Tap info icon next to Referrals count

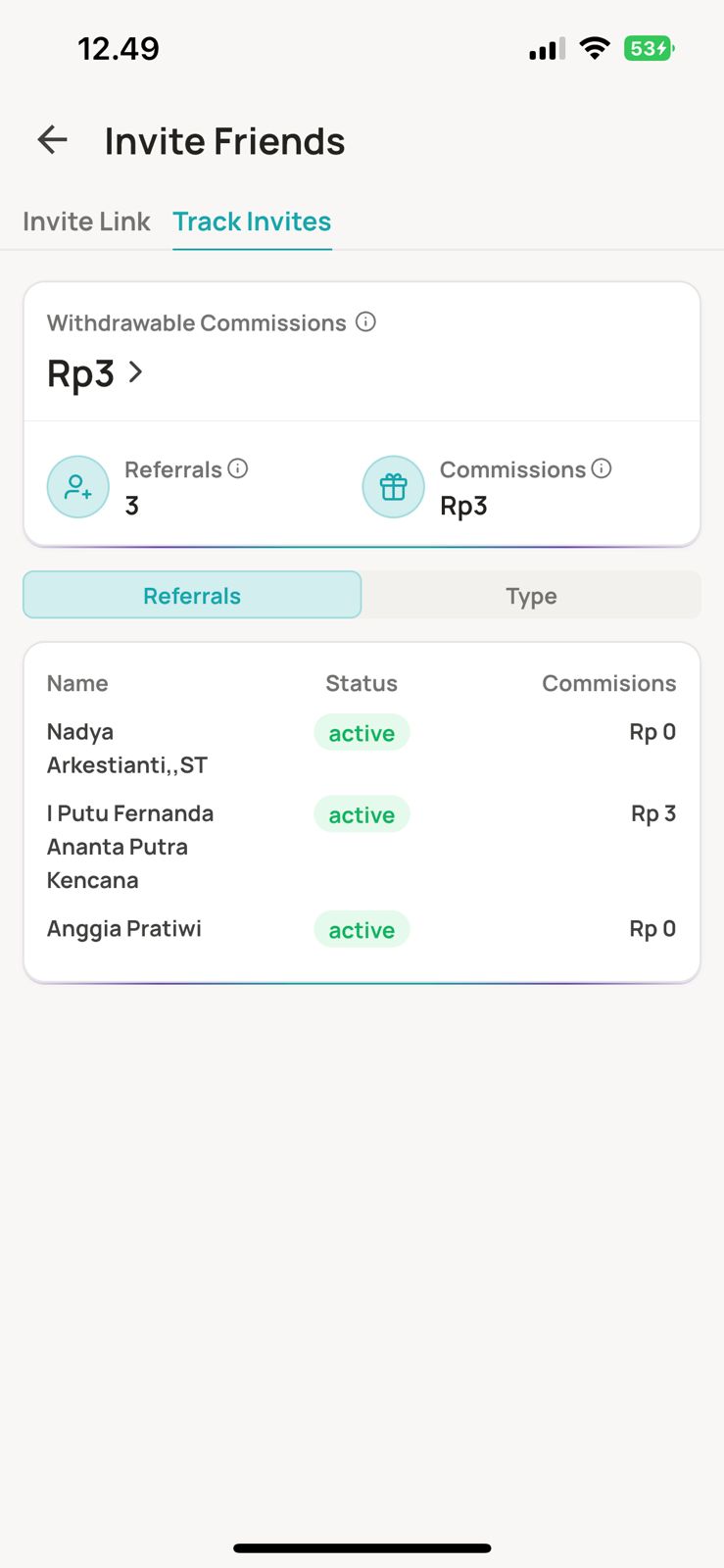coord(238,468)
